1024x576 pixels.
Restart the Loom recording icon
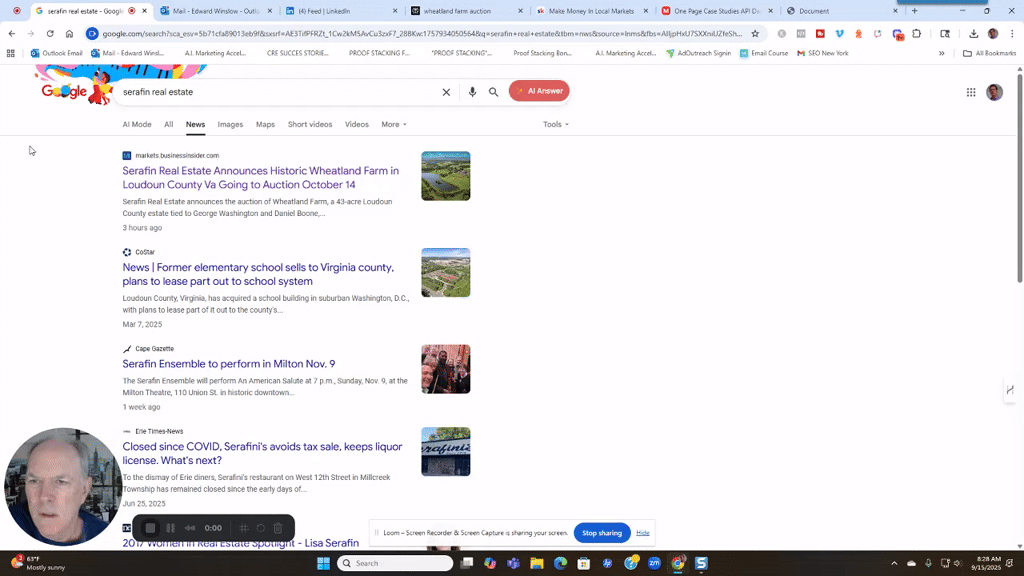261,528
